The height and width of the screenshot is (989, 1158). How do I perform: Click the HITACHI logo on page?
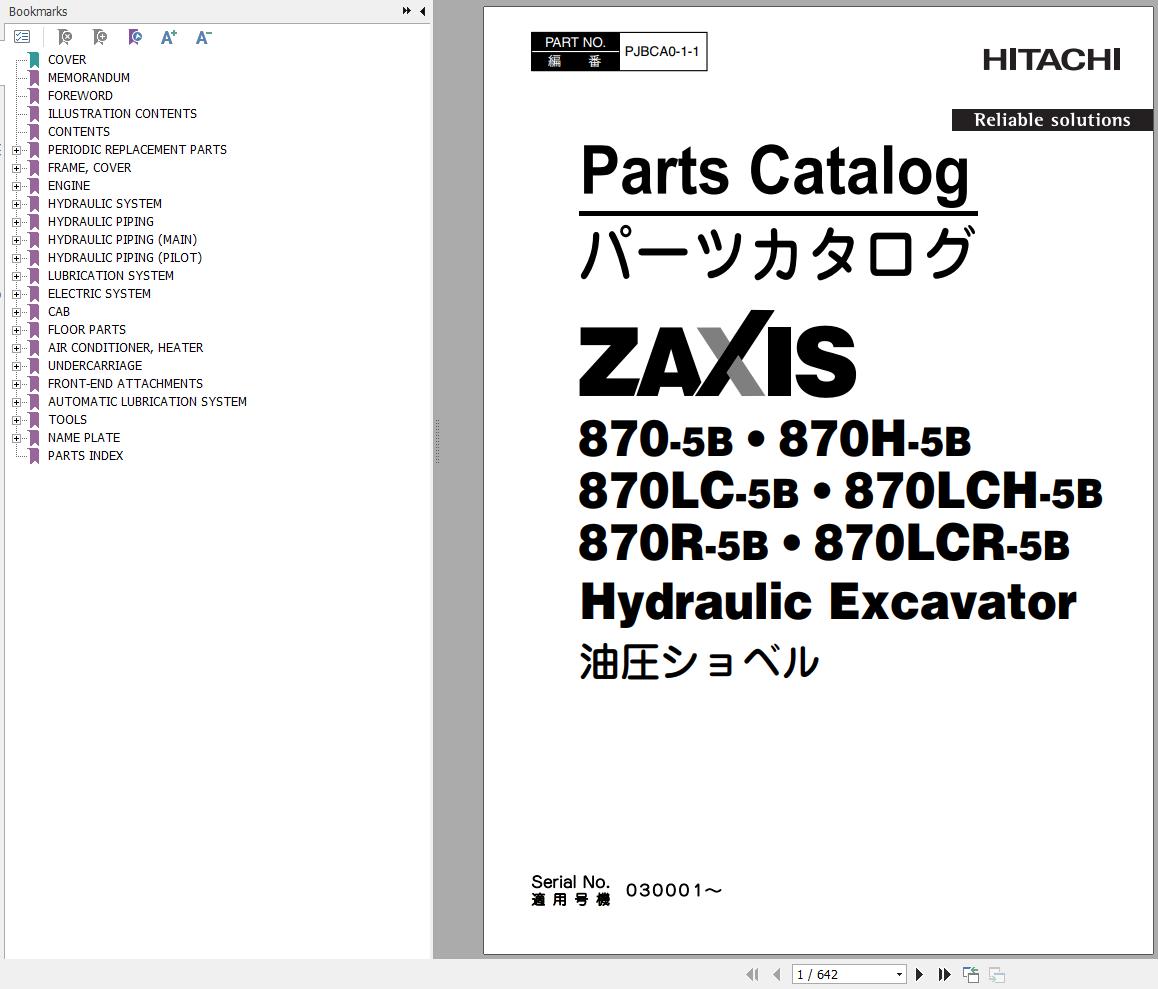pyautogui.click(x=1052, y=60)
